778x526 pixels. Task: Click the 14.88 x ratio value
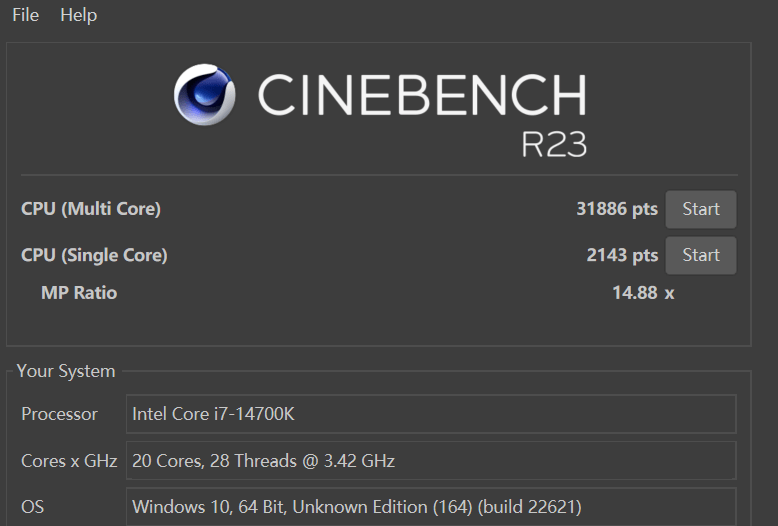pos(643,293)
